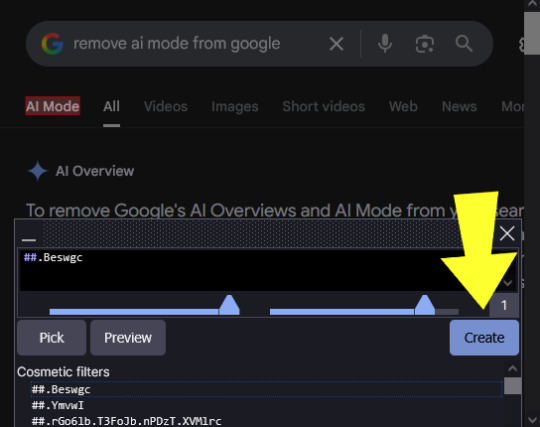Click the right specificity slider handle
540x427 pixels.
425,305
